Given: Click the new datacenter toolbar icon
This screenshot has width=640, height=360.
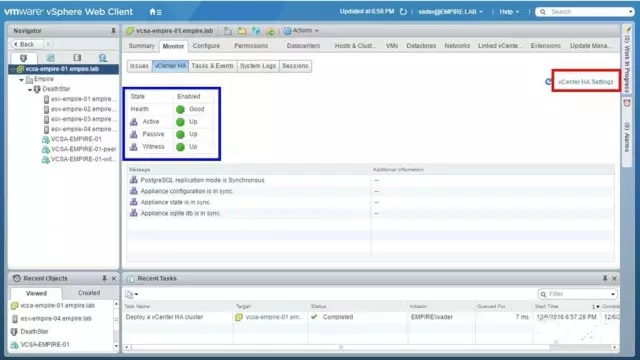Looking at the screenshot, I should (x=228, y=31).
